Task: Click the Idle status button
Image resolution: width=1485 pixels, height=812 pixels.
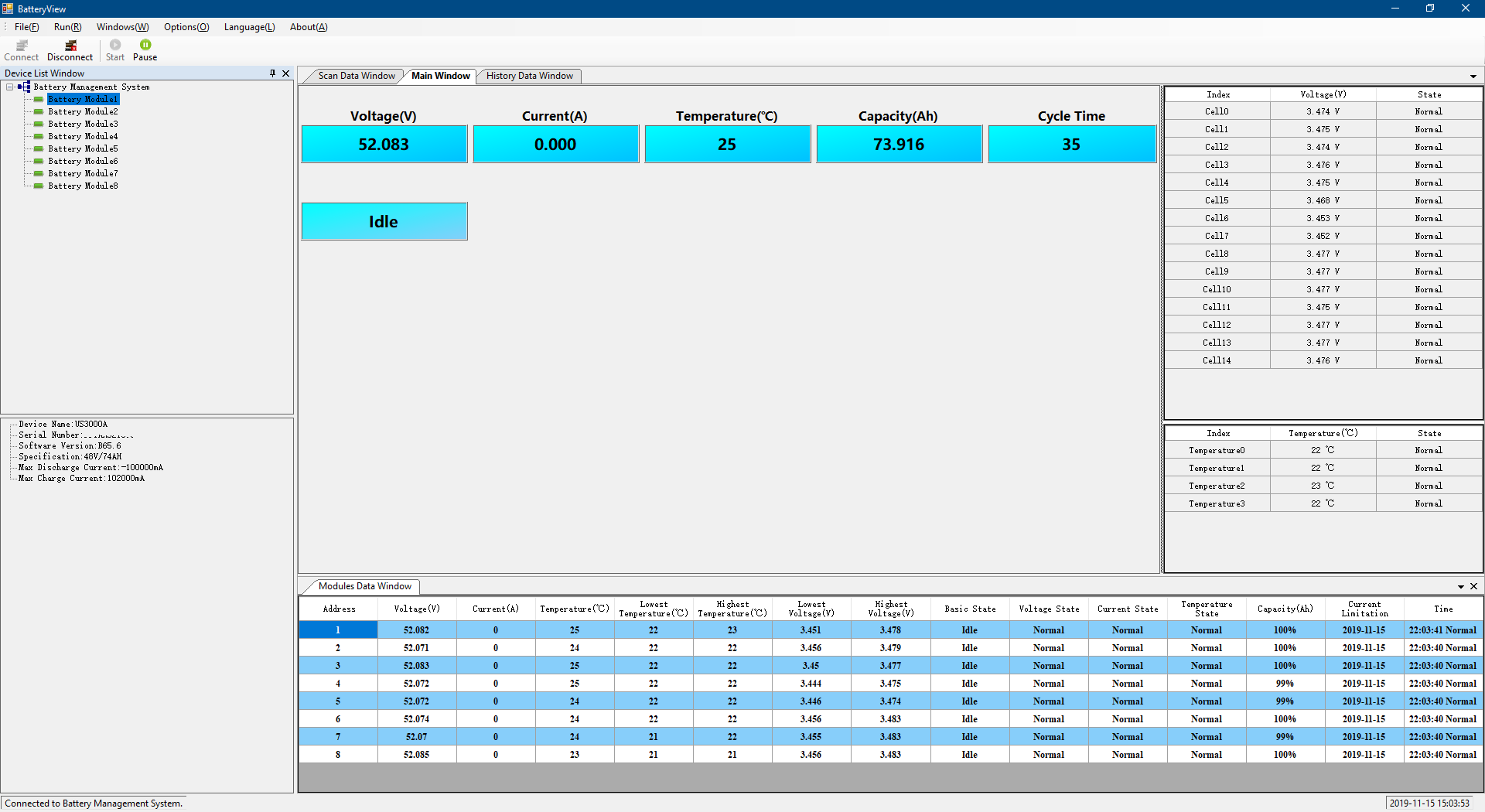Action: pyautogui.click(x=384, y=222)
